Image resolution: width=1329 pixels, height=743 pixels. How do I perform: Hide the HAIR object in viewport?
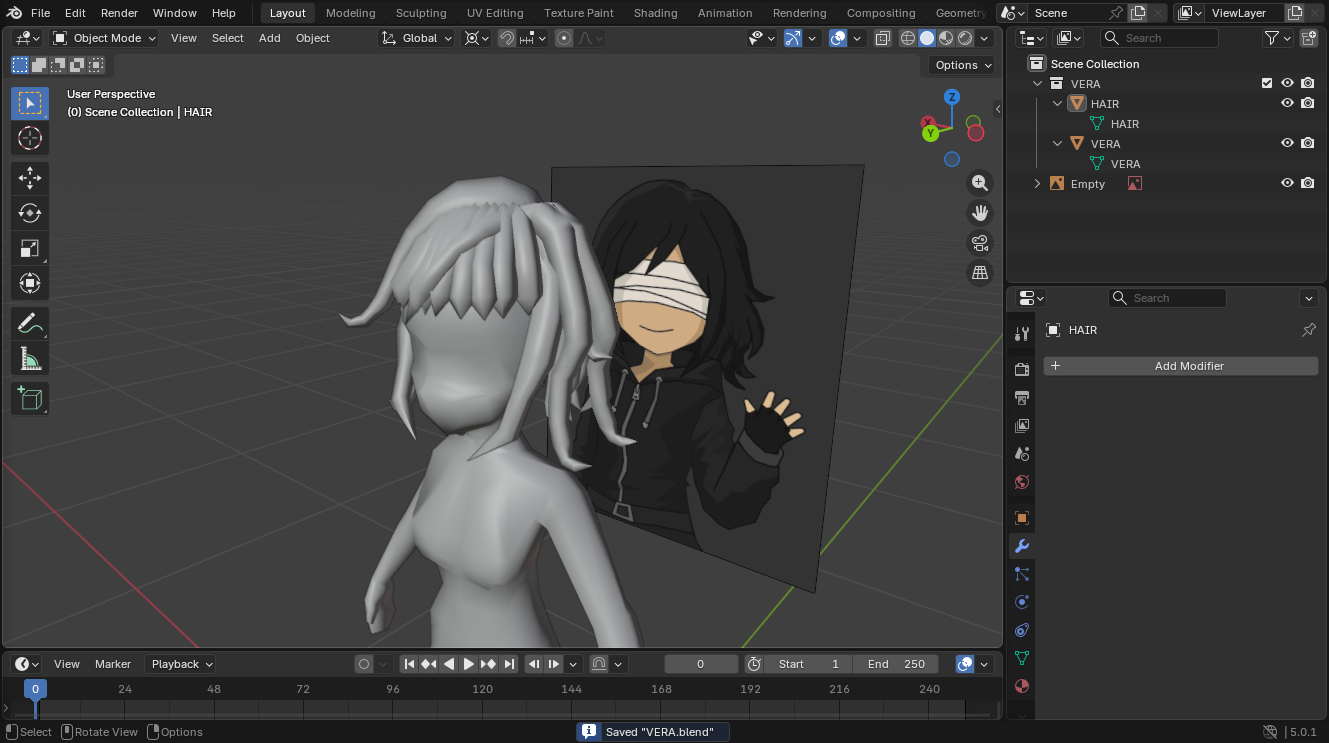pyautogui.click(x=1288, y=103)
